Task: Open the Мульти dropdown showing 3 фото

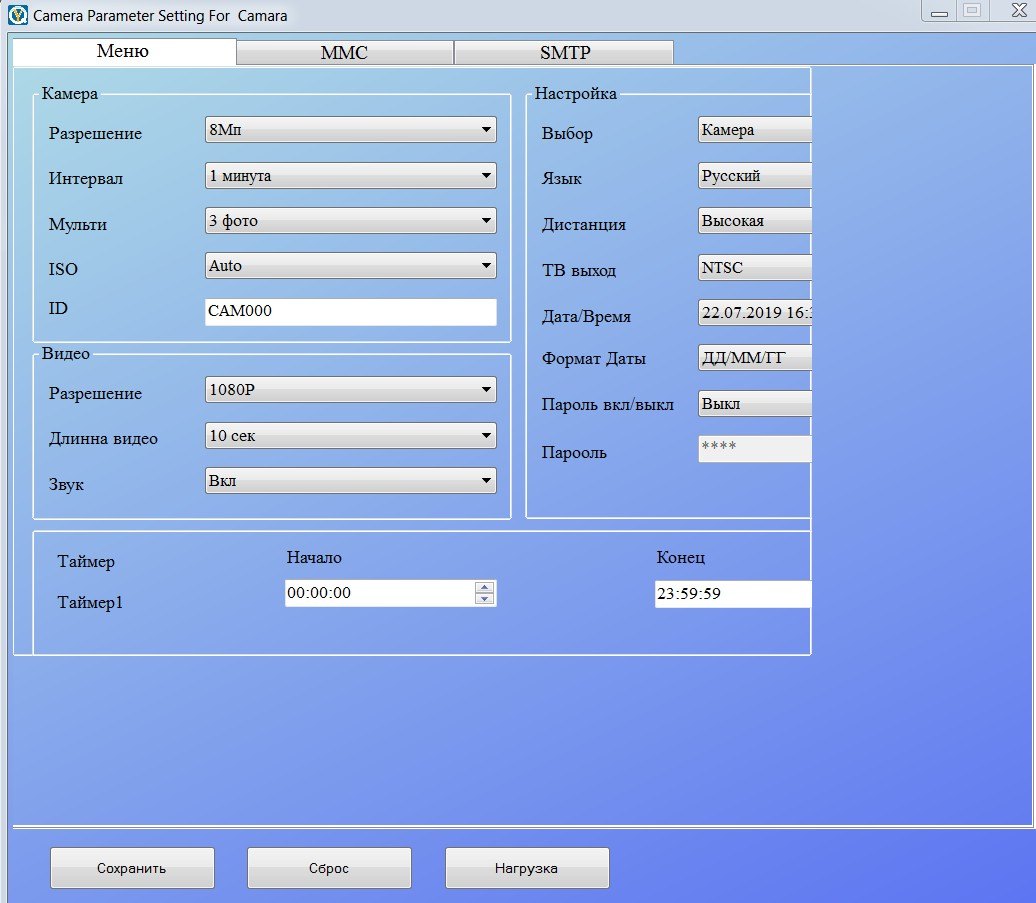Action: coord(350,221)
